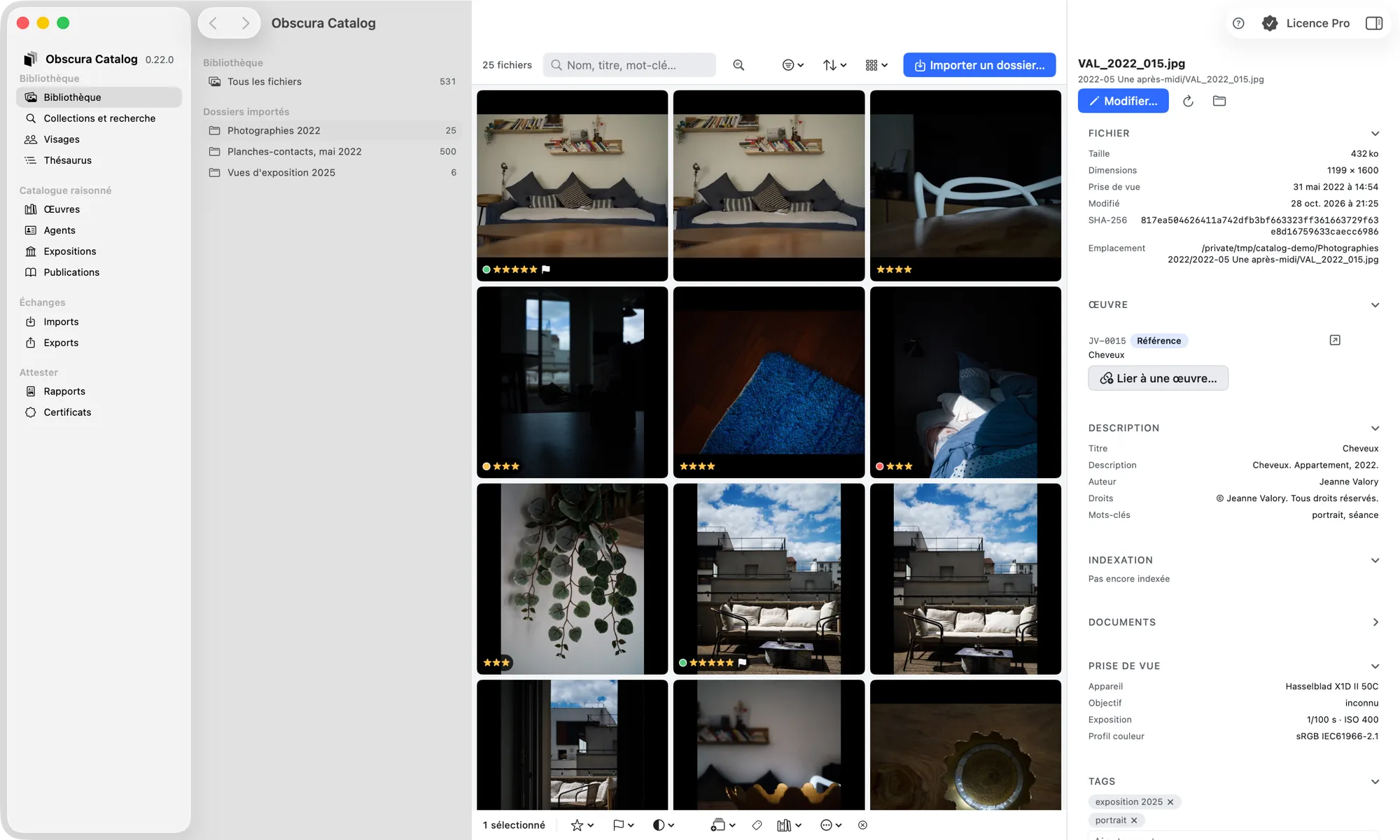Click the Modifier button
Image resolution: width=1400 pixels, height=840 pixels.
(1123, 101)
